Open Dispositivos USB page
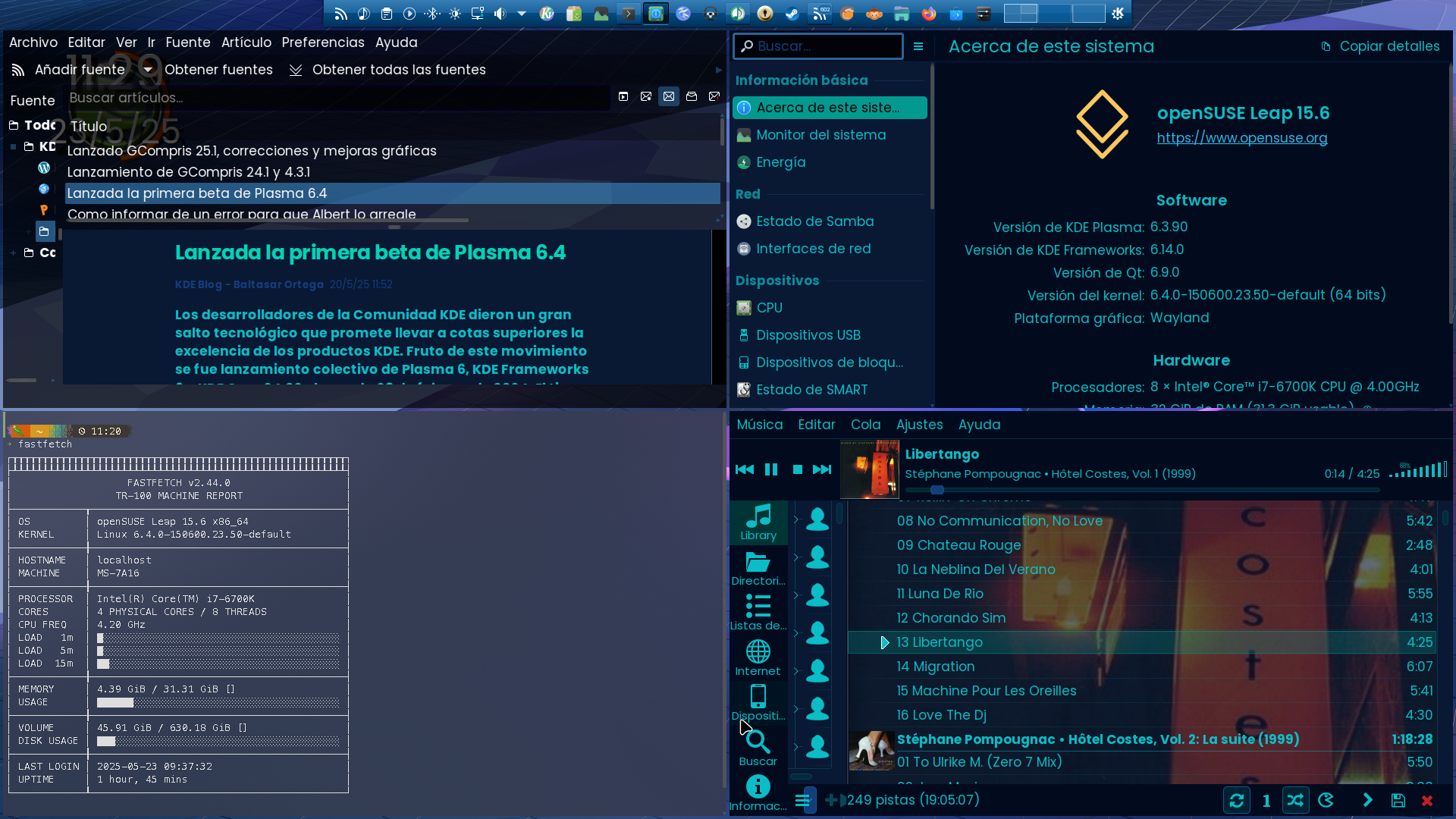This screenshot has width=1456, height=819. pyautogui.click(x=830, y=335)
